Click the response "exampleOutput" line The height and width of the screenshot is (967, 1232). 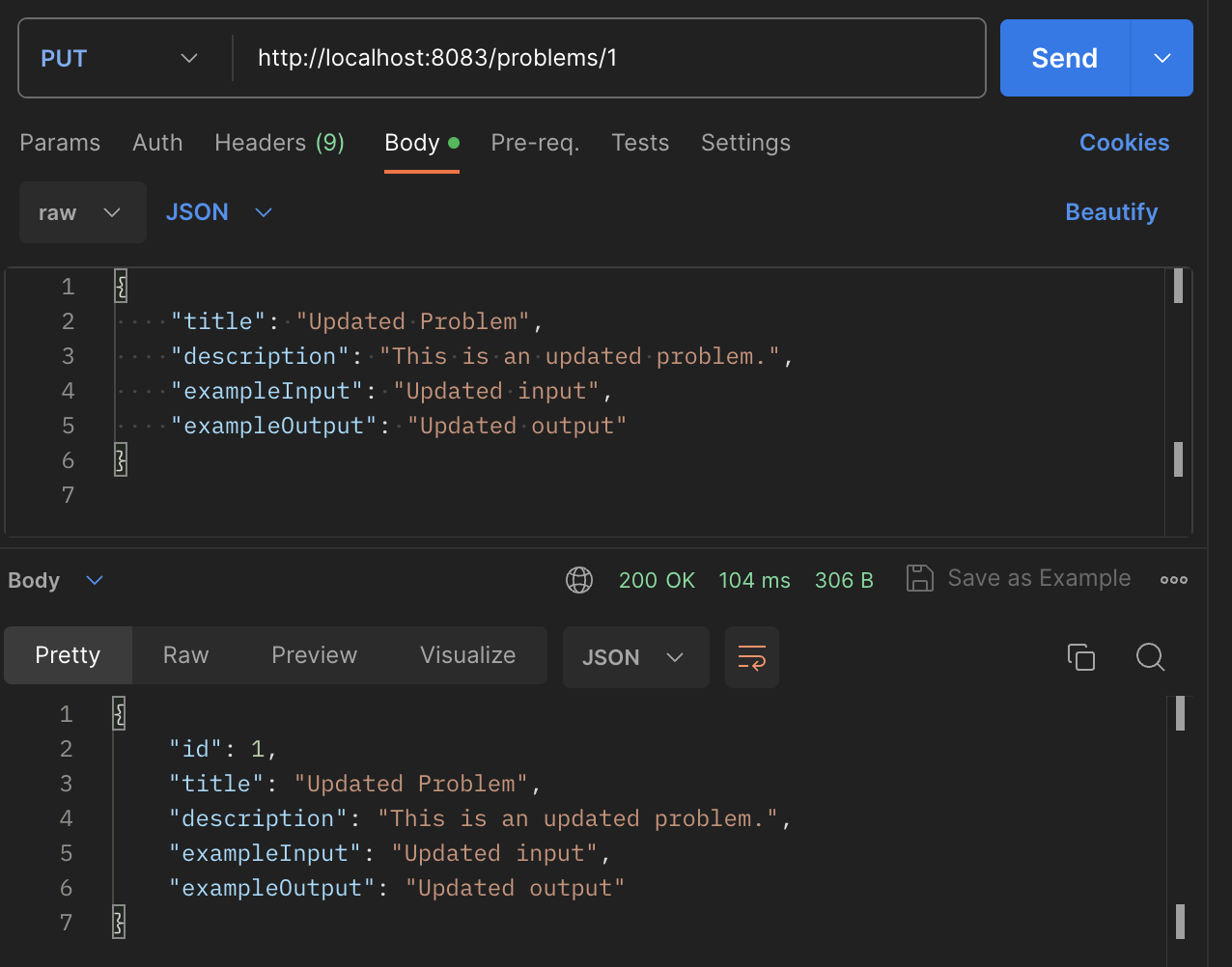397,888
